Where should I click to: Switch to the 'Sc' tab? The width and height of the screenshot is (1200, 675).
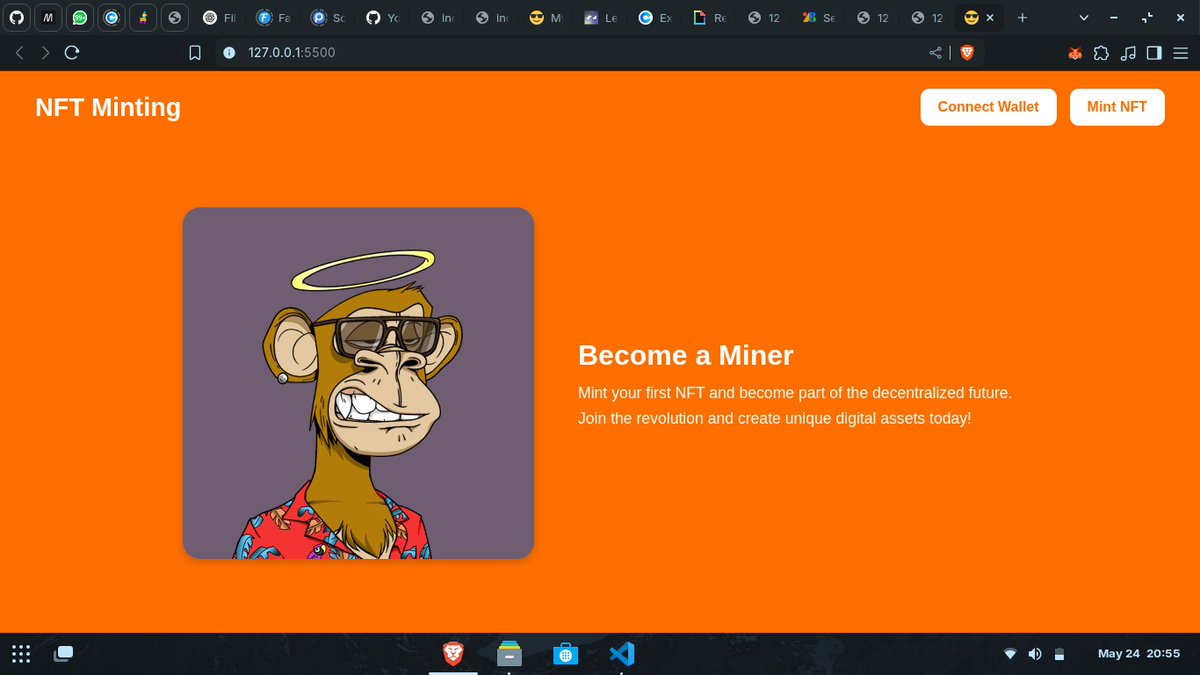click(328, 17)
